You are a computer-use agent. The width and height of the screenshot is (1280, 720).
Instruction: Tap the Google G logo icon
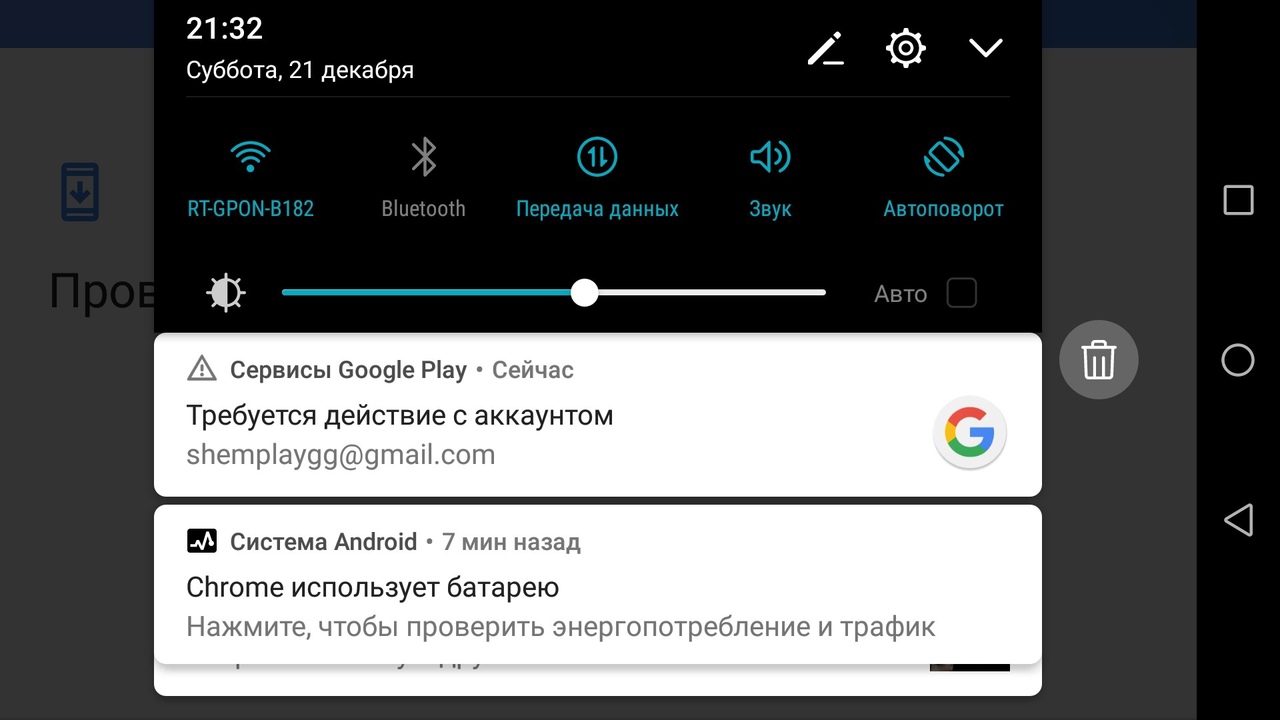click(x=970, y=433)
